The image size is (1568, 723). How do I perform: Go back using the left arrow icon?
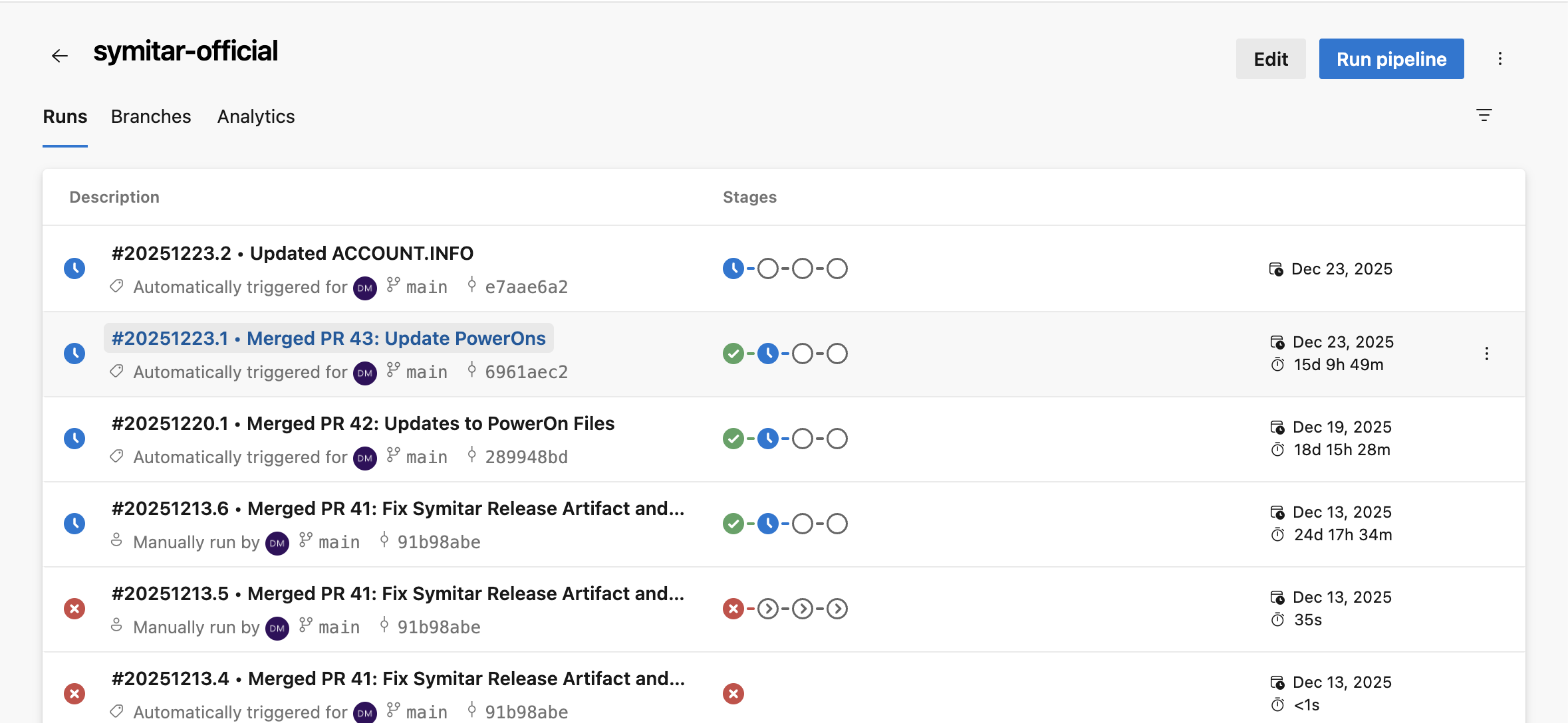point(60,56)
